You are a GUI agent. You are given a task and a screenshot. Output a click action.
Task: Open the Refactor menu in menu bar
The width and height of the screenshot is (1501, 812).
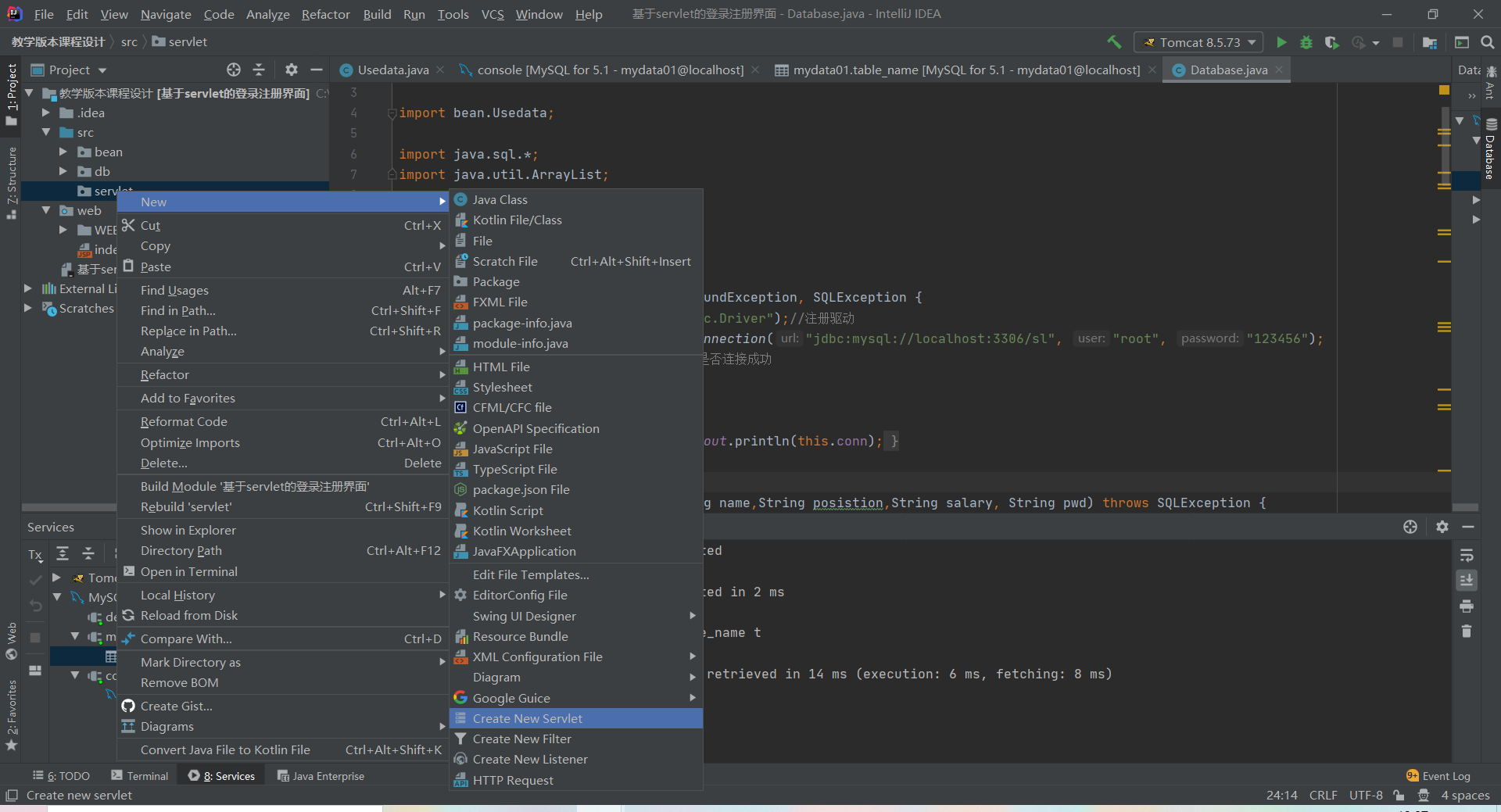click(x=325, y=14)
